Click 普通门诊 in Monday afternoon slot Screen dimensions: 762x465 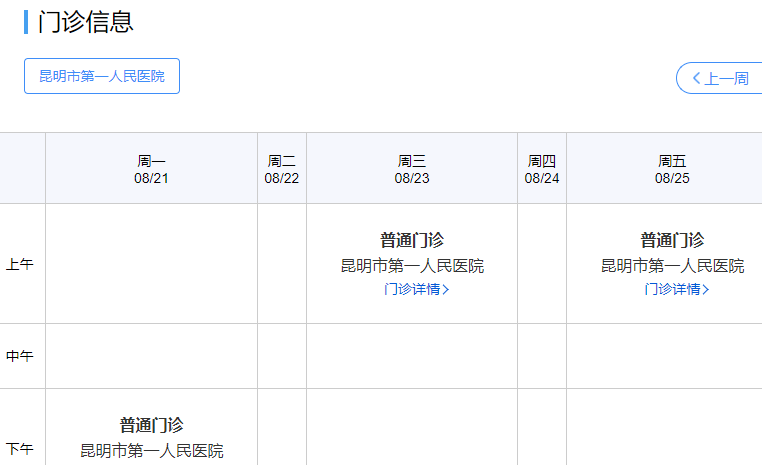(x=152, y=425)
